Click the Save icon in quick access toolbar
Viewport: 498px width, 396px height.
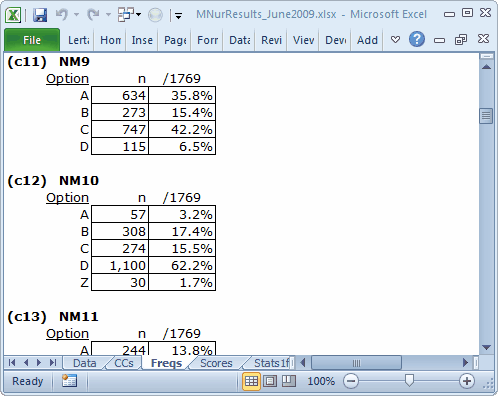coord(40,15)
